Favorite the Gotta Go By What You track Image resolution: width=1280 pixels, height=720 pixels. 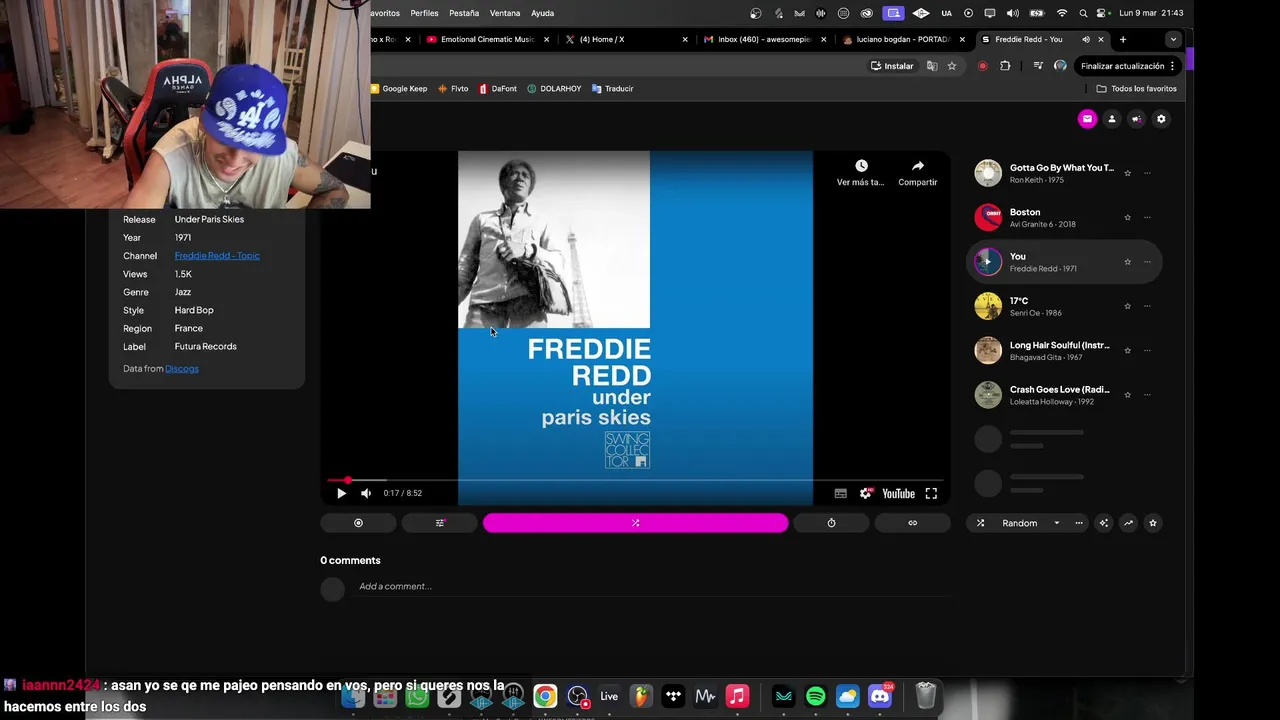[x=1127, y=173]
